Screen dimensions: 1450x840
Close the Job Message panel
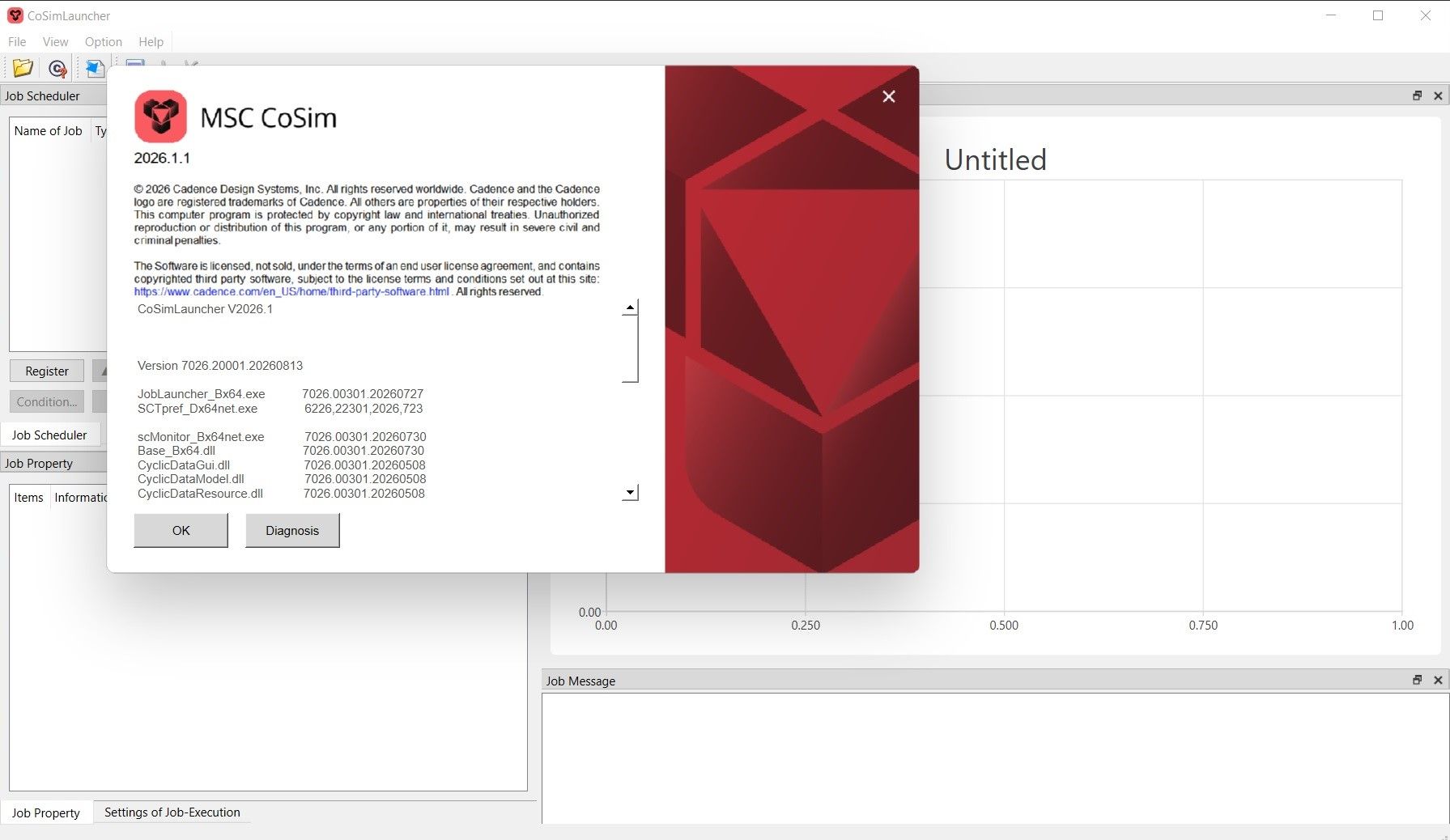[1438, 681]
